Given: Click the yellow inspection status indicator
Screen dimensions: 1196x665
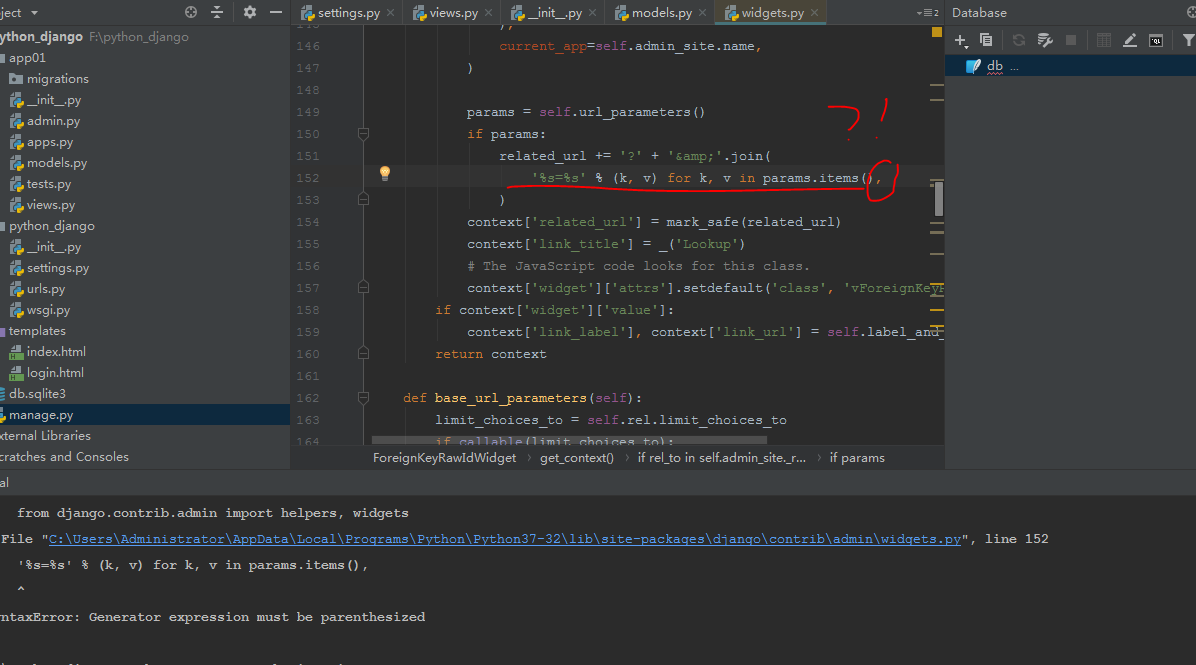Looking at the screenshot, I should click(x=937, y=32).
